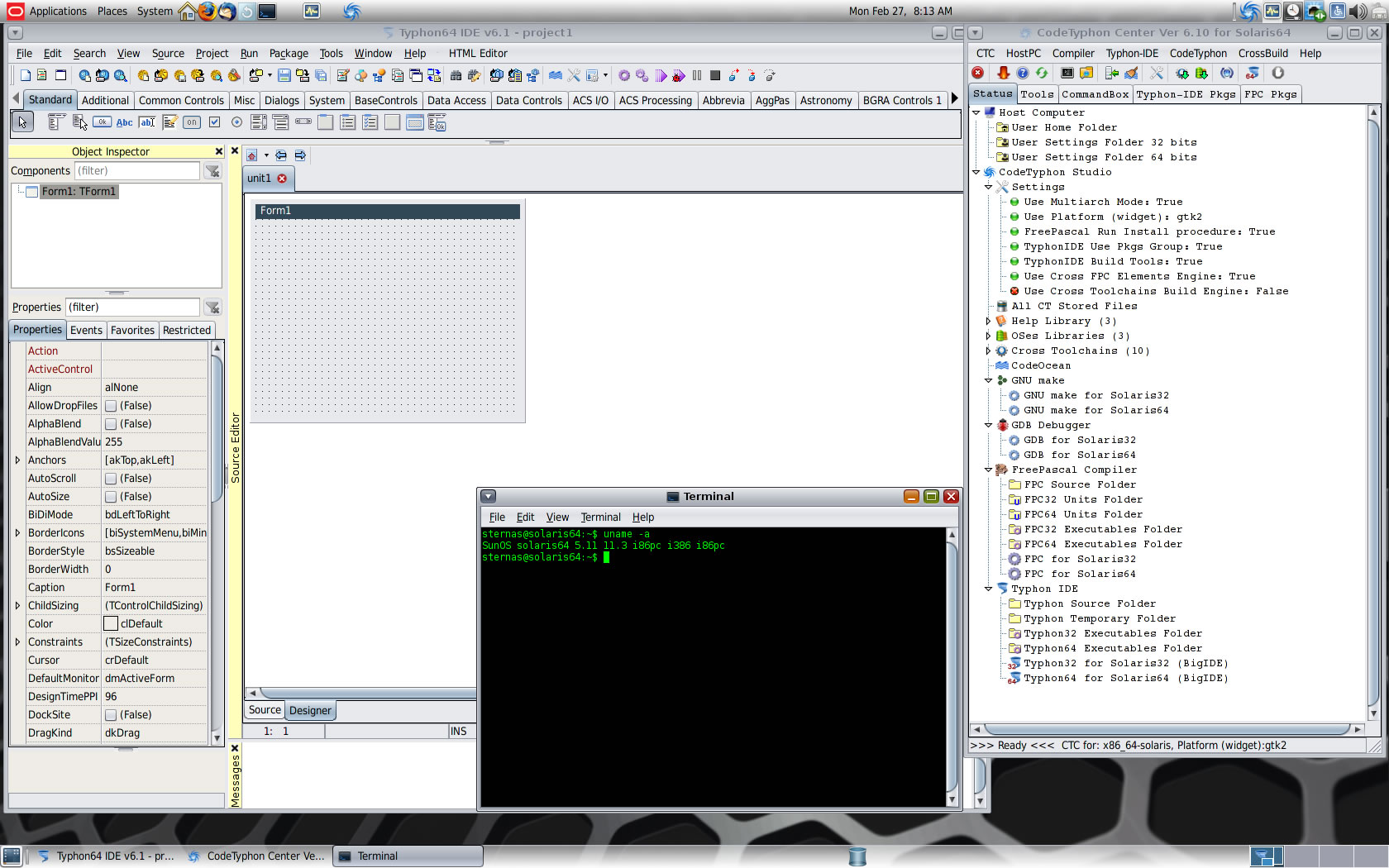Click the broom clean-up icon in CodeTyphon Center

1131,73
